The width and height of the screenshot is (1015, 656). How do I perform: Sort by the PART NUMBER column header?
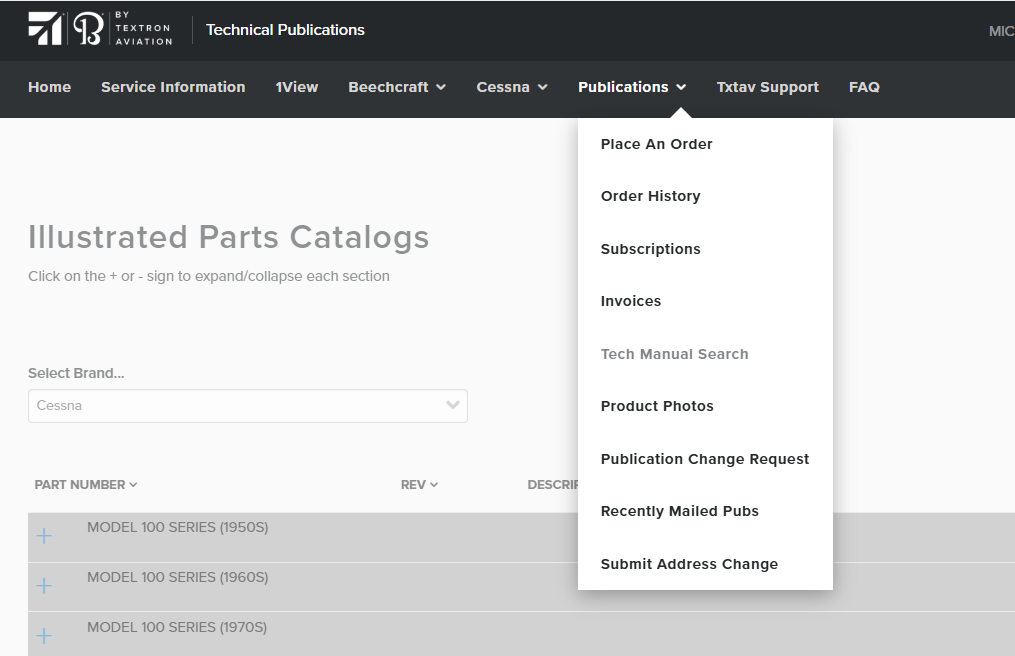click(85, 484)
